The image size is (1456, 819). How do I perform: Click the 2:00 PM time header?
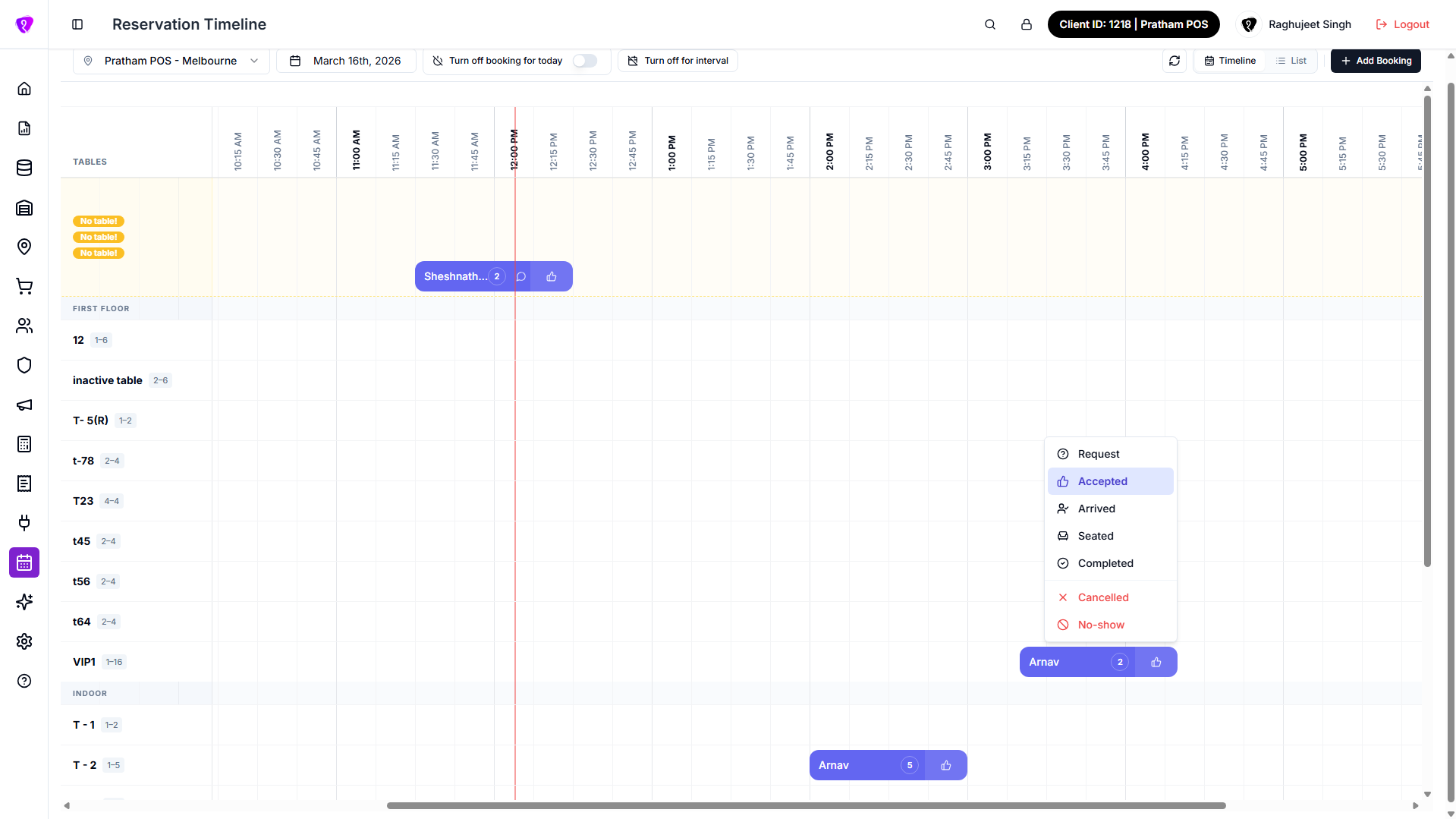point(829,151)
